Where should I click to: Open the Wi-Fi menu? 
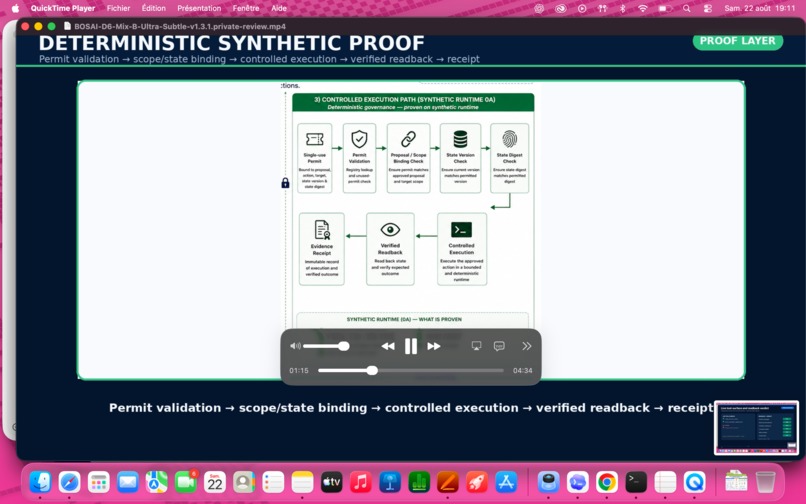click(643, 8)
